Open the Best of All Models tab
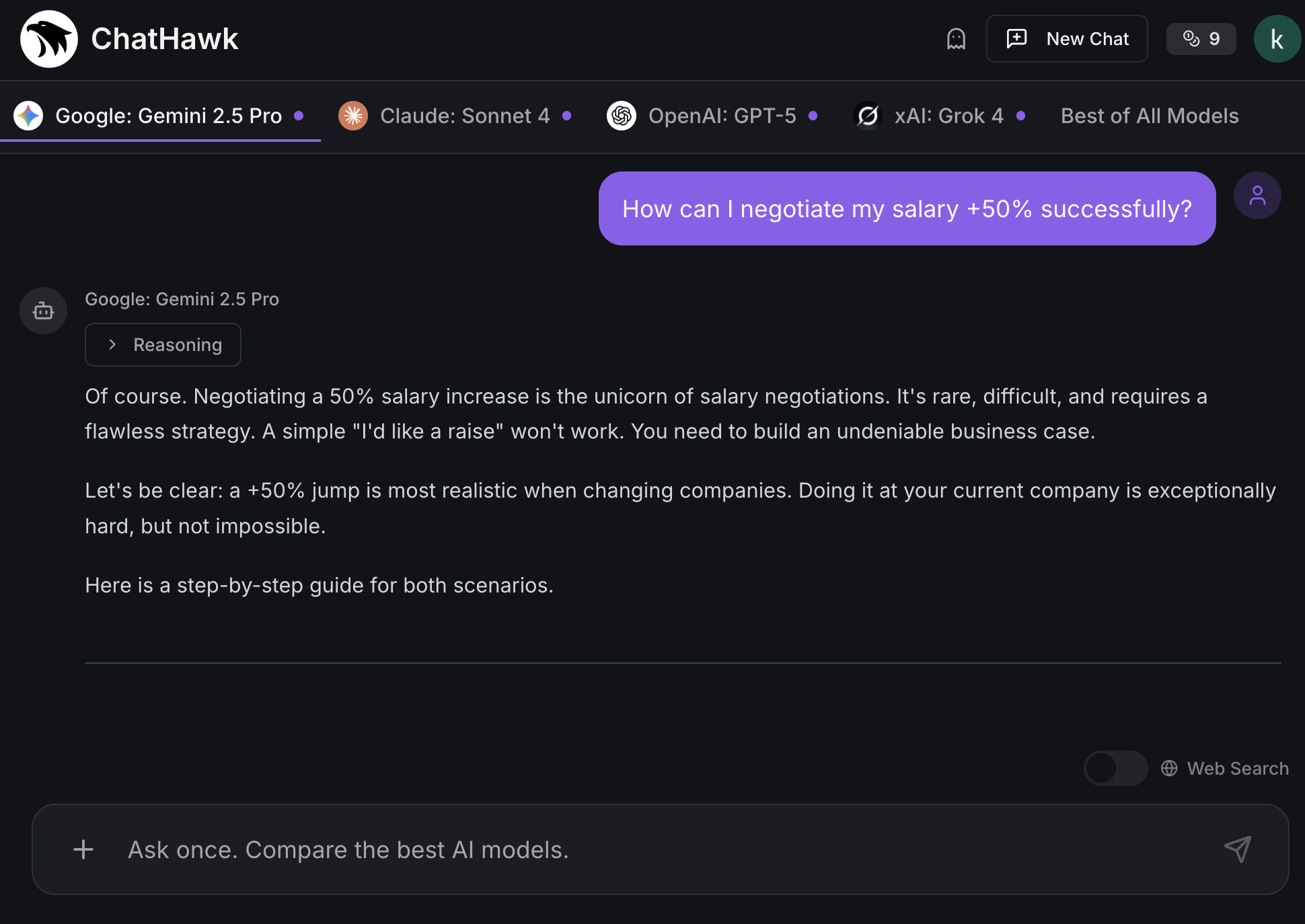Image resolution: width=1305 pixels, height=924 pixels. 1149,116
